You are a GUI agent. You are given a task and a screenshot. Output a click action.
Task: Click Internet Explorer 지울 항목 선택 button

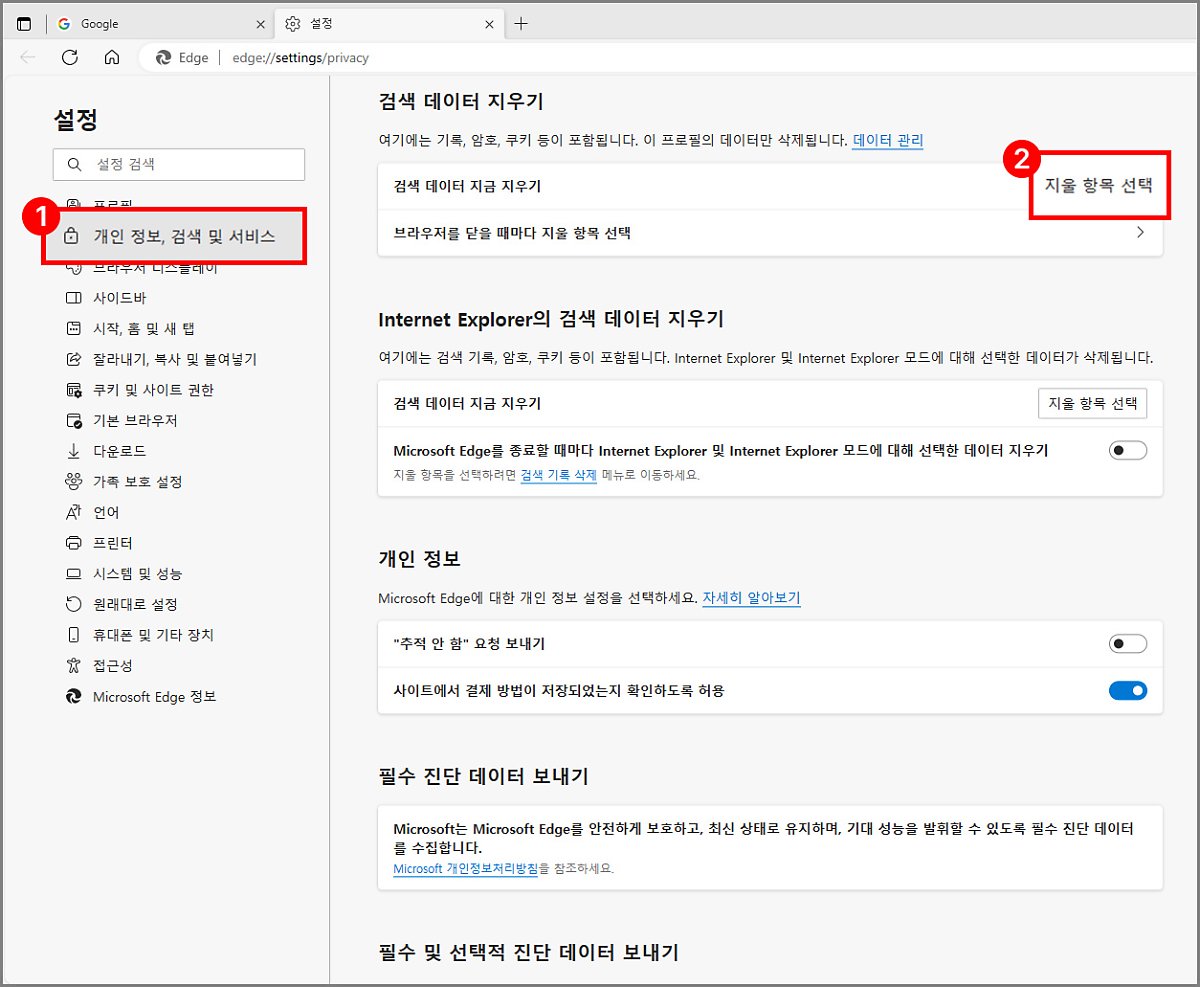(x=1092, y=404)
